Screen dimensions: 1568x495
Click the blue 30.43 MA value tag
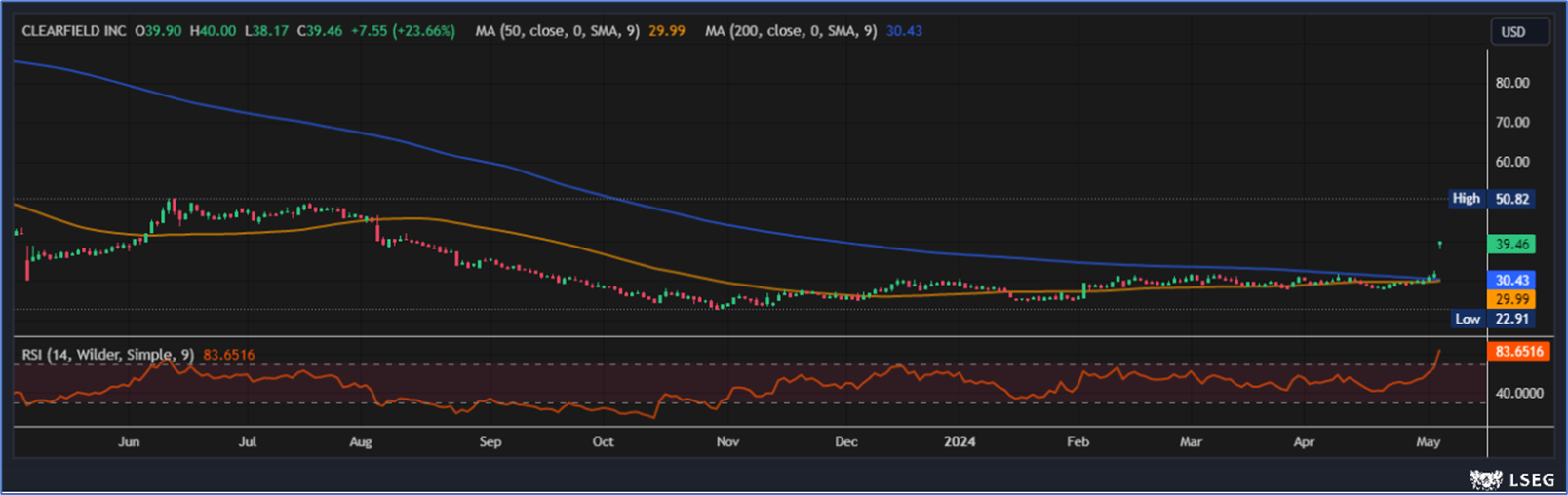click(1511, 281)
